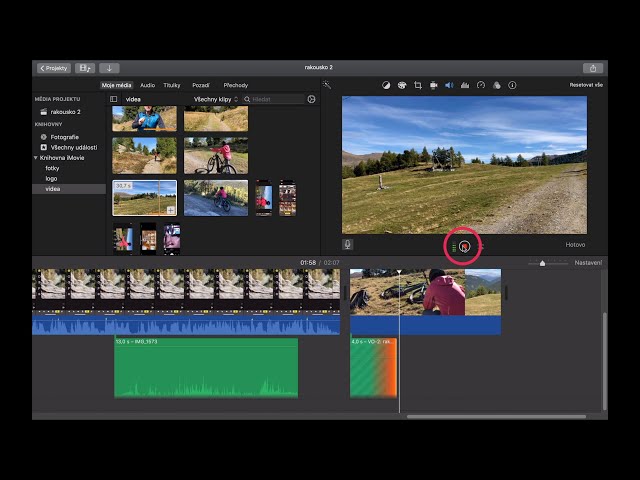Select the grassy path clip thumbnail
This screenshot has height=480, width=640.
coord(216,119)
